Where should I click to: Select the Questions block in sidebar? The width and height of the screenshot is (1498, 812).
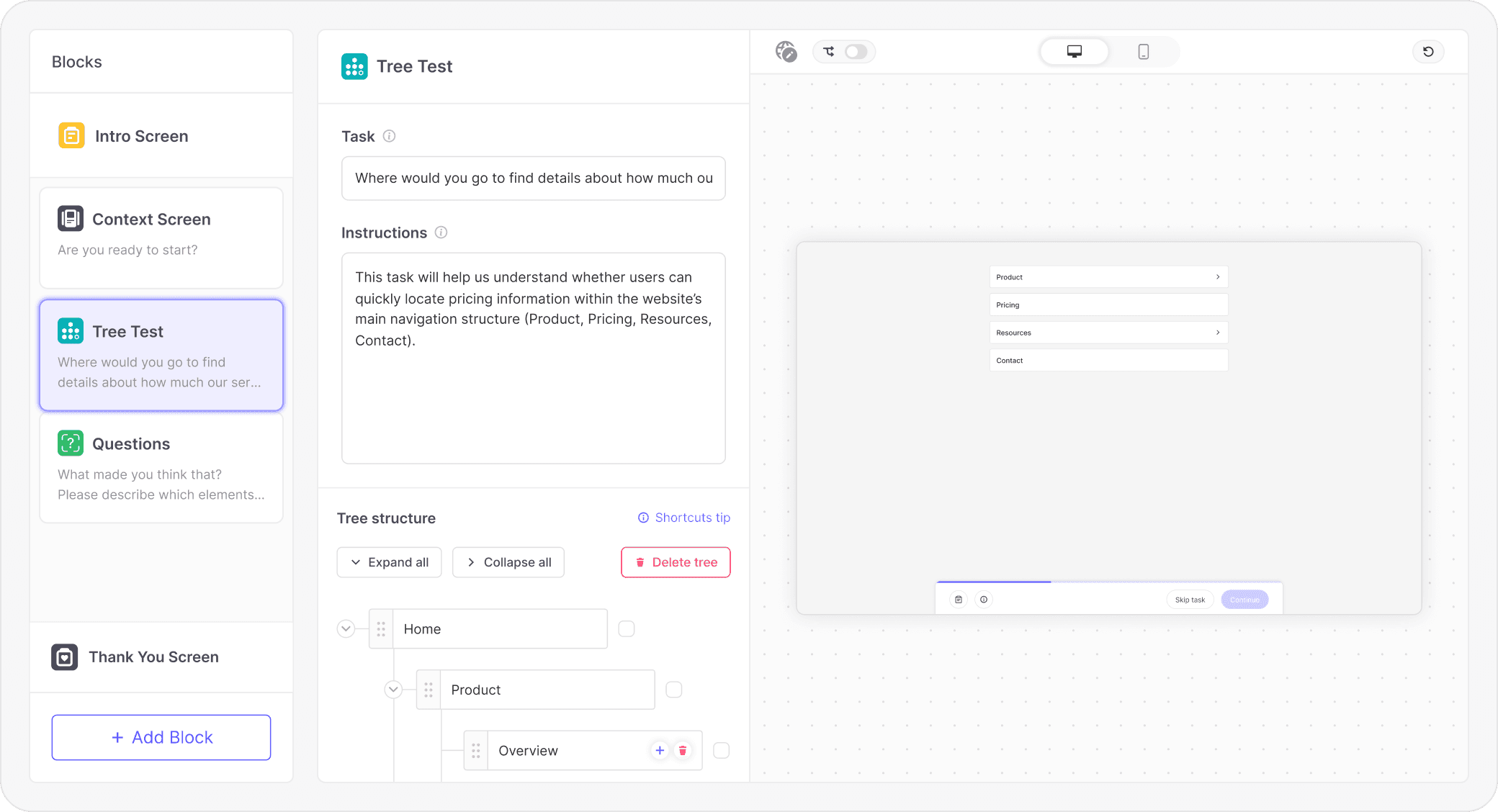[161, 468]
